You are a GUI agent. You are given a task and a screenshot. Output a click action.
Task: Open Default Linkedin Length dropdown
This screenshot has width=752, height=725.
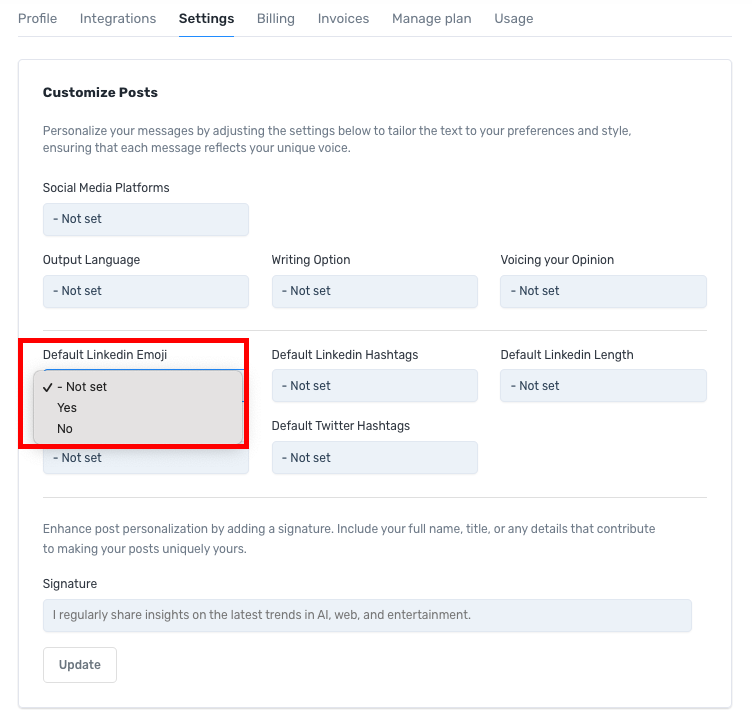click(603, 386)
